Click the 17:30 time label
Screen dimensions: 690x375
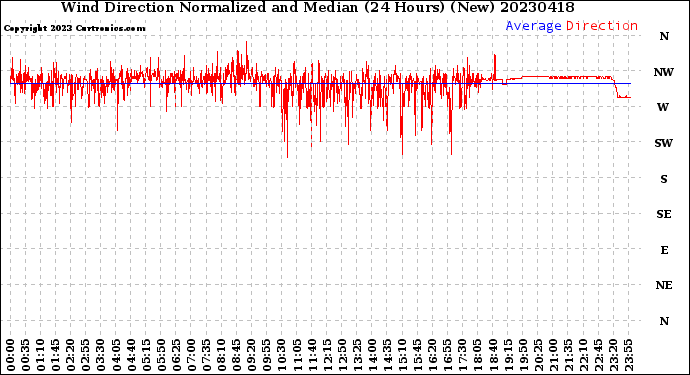pos(463,355)
